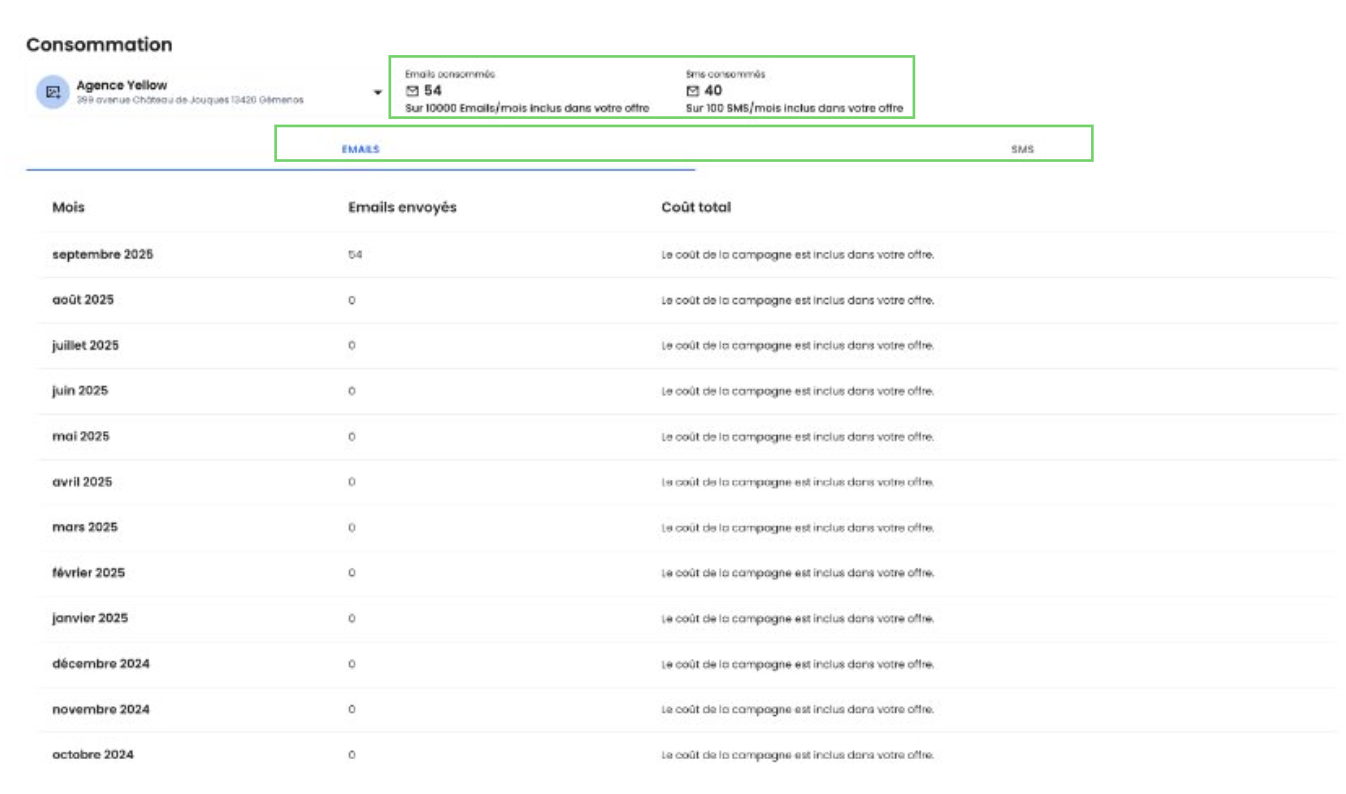
Task: Click the Agence Yellow avatar image icon
Action: tap(52, 92)
